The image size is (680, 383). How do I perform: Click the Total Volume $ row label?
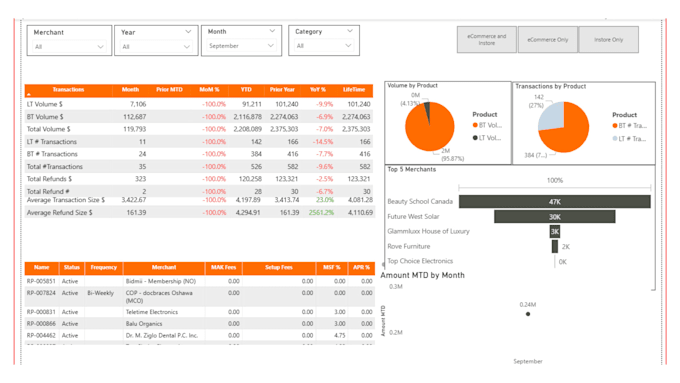(x=49, y=129)
